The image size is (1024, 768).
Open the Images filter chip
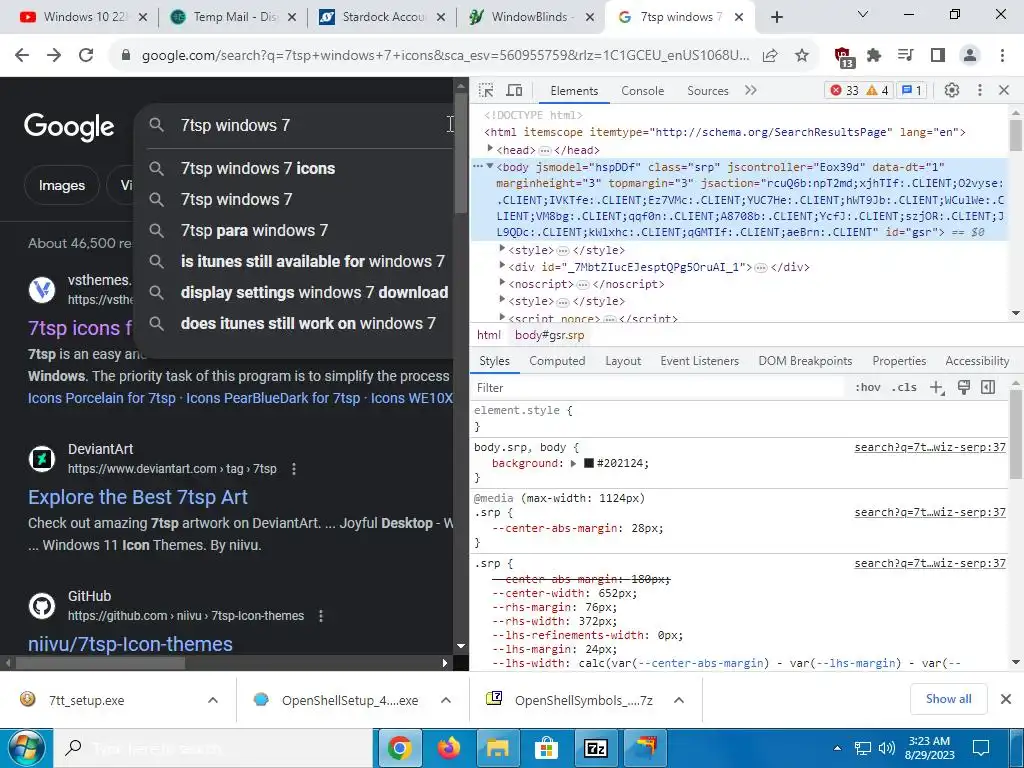click(61, 185)
